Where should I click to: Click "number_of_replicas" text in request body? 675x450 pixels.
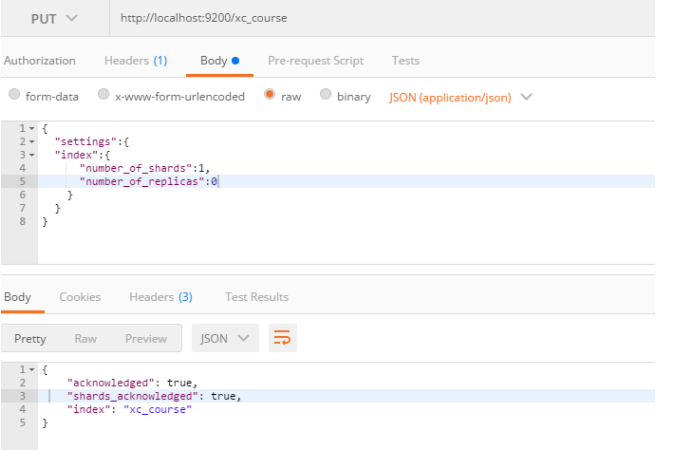click(142, 181)
